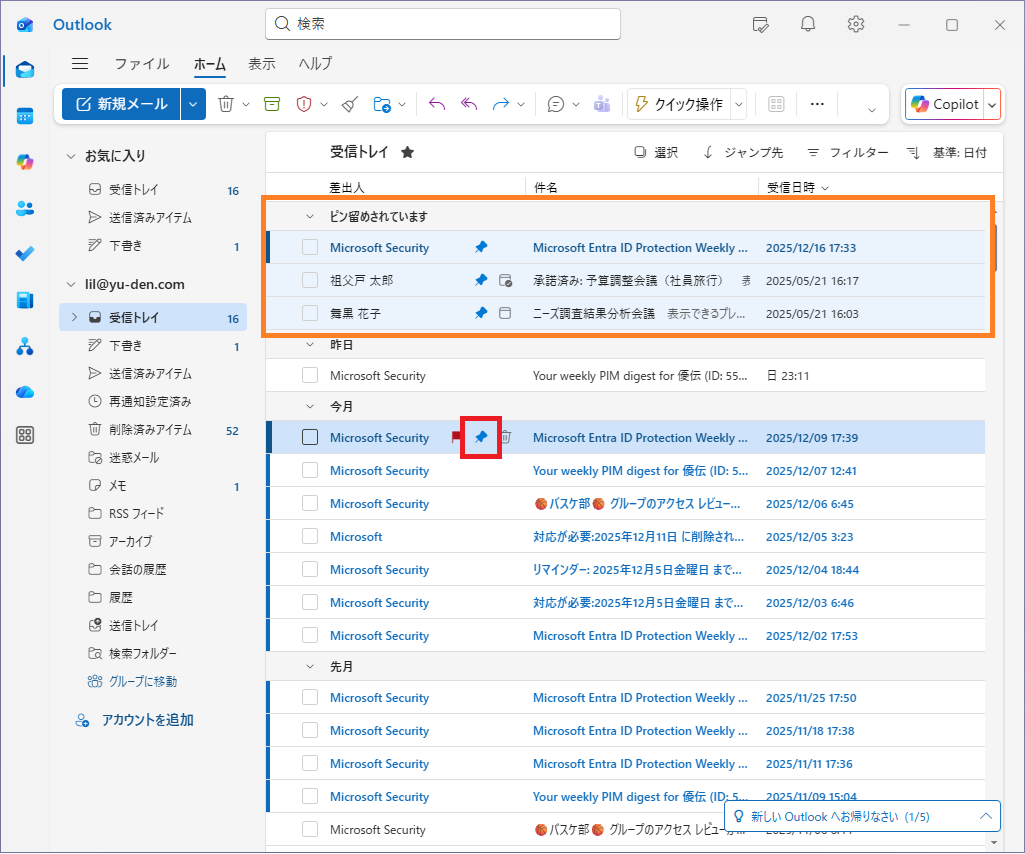
Task: Open the notifications bell
Action: click(x=808, y=24)
